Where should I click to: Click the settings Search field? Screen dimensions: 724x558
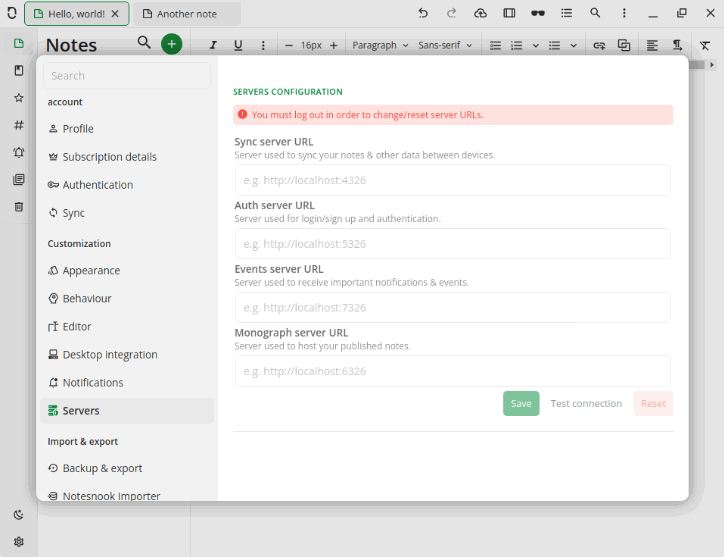[127, 75]
